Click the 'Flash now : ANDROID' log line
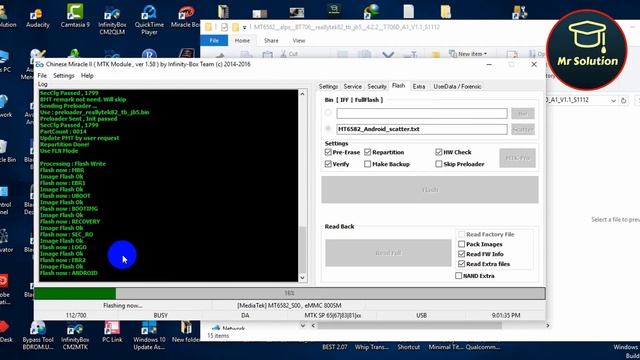The width and height of the screenshot is (640, 360). [69, 273]
